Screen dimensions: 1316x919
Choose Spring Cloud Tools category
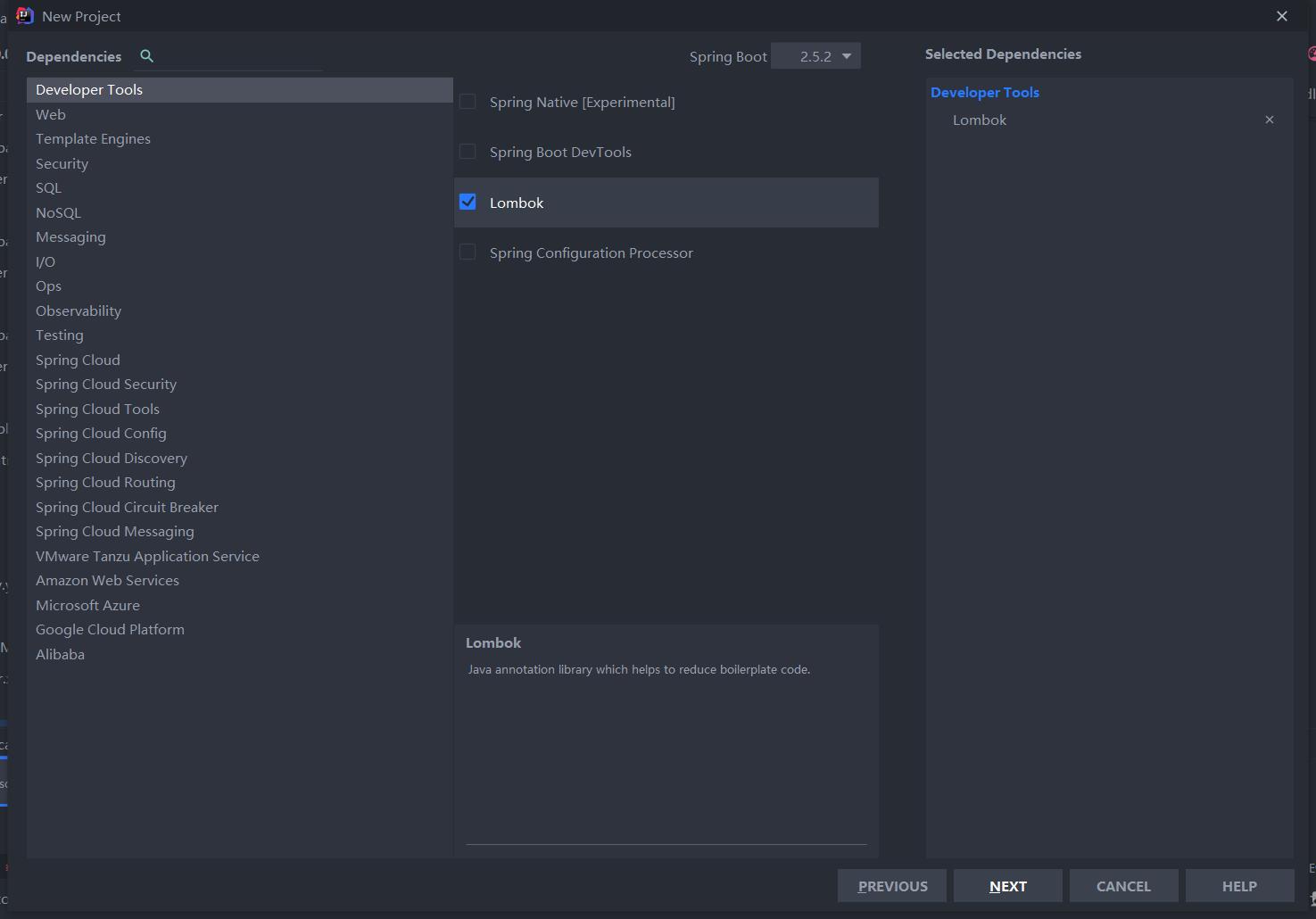(x=240, y=409)
